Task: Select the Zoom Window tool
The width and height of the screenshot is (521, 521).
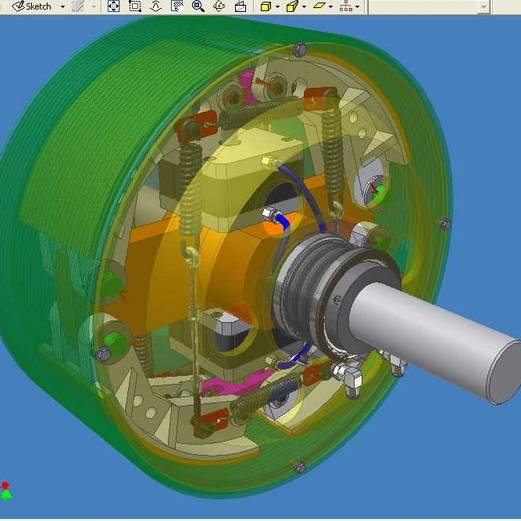Action: pos(135,6)
